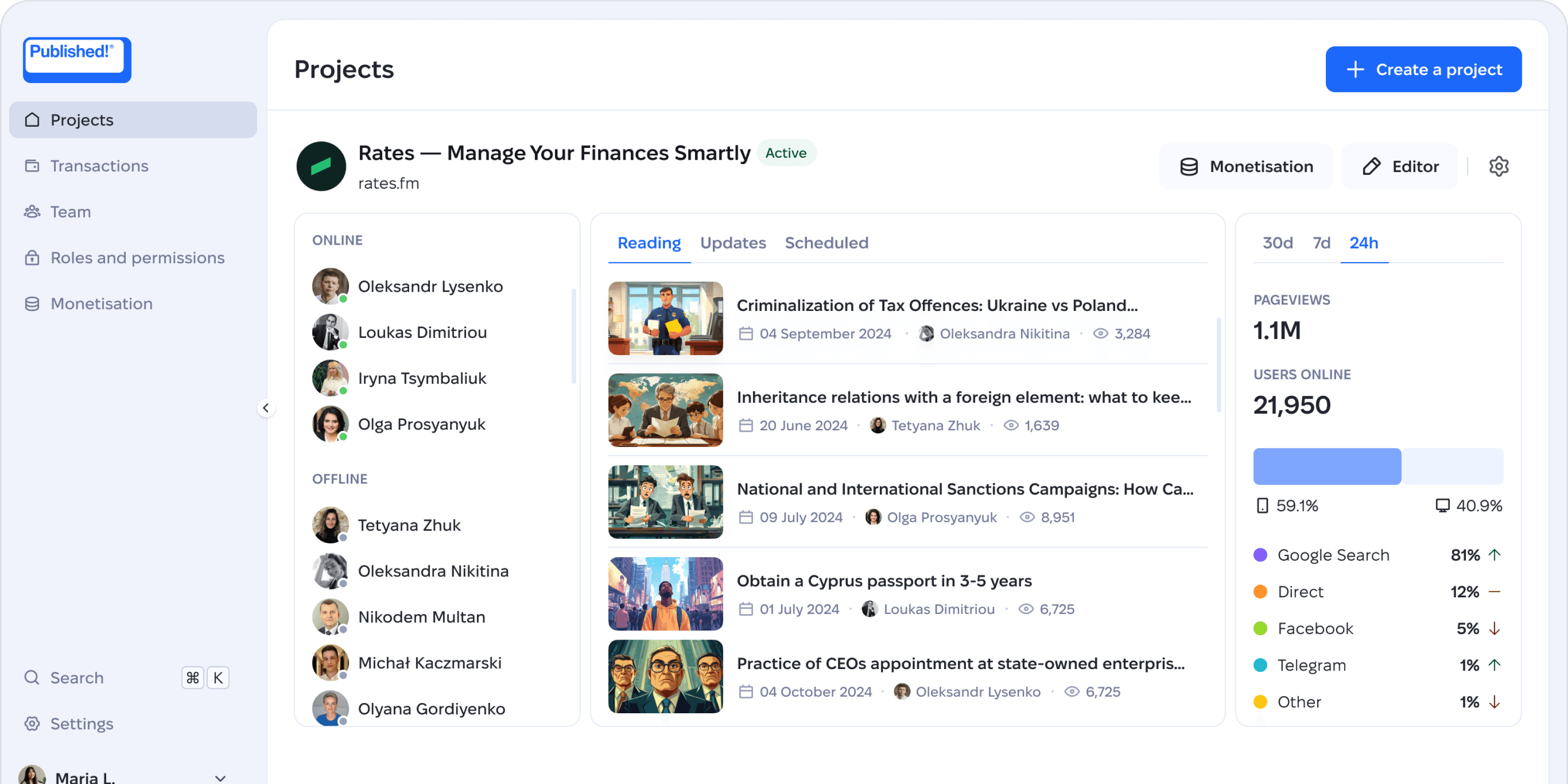Viewport: 1568px width, 784px height.
Task: Open sidebar Settings
Action: pyautogui.click(x=81, y=723)
